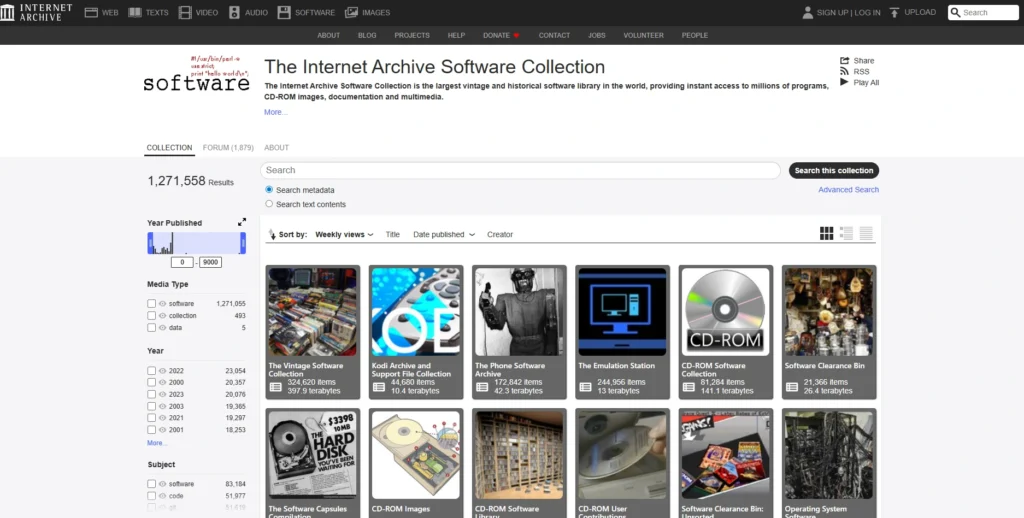Open Software Clearance Bin tile

click(829, 332)
